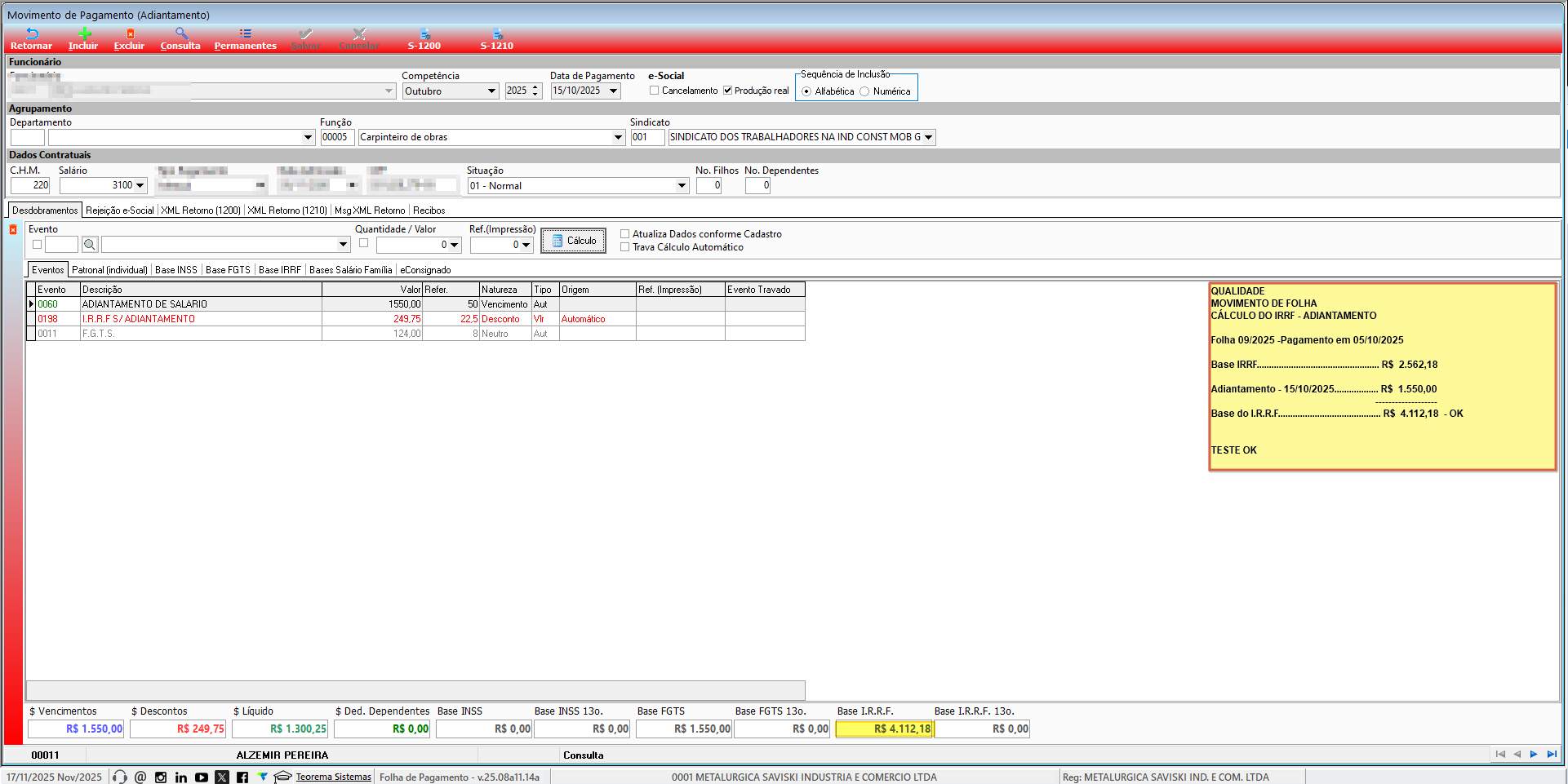Open the Consulta magnifier tool
This screenshot has width=1568, height=784.
pyautogui.click(x=181, y=34)
